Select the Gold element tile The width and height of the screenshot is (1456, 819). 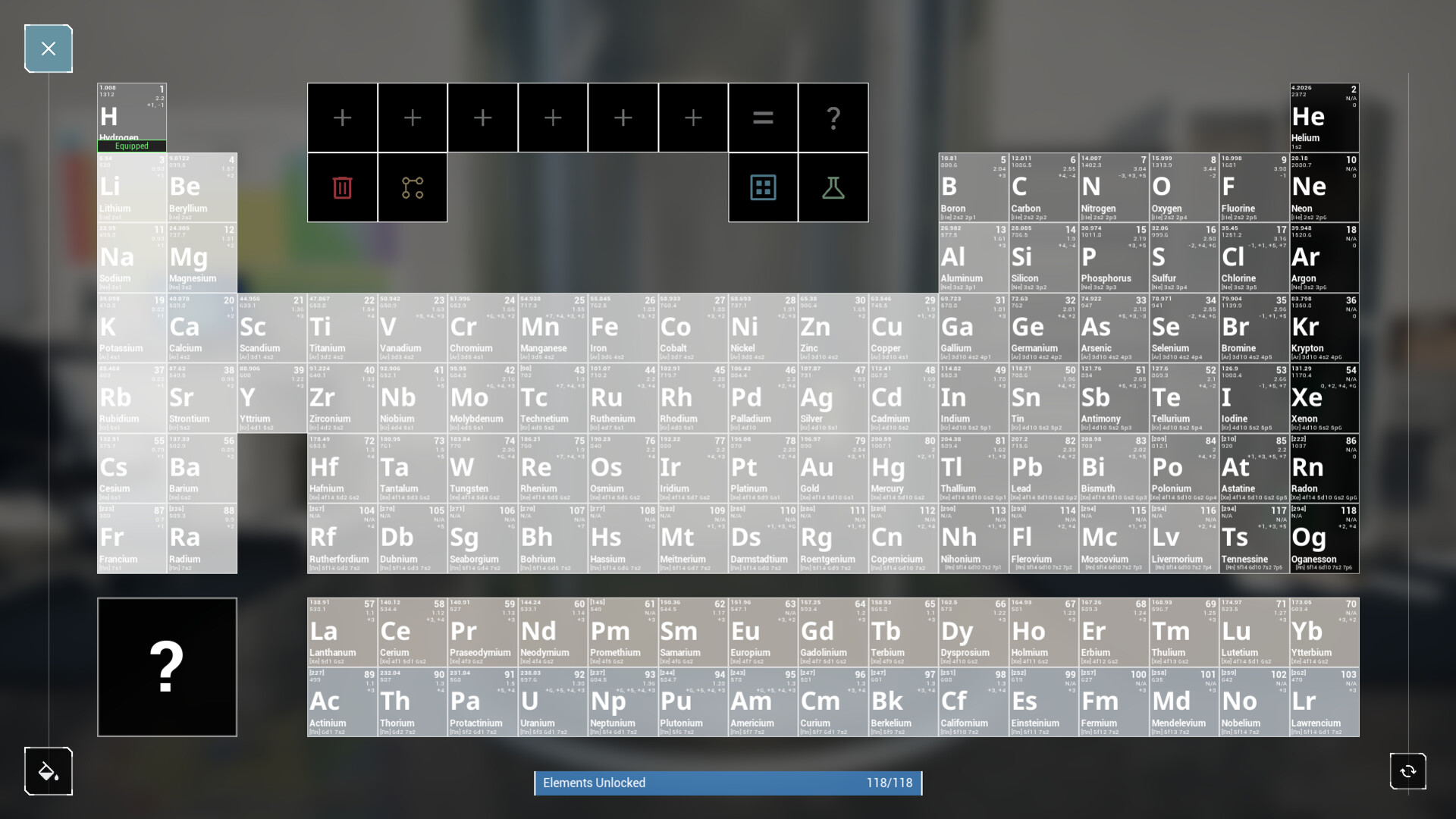(x=833, y=468)
